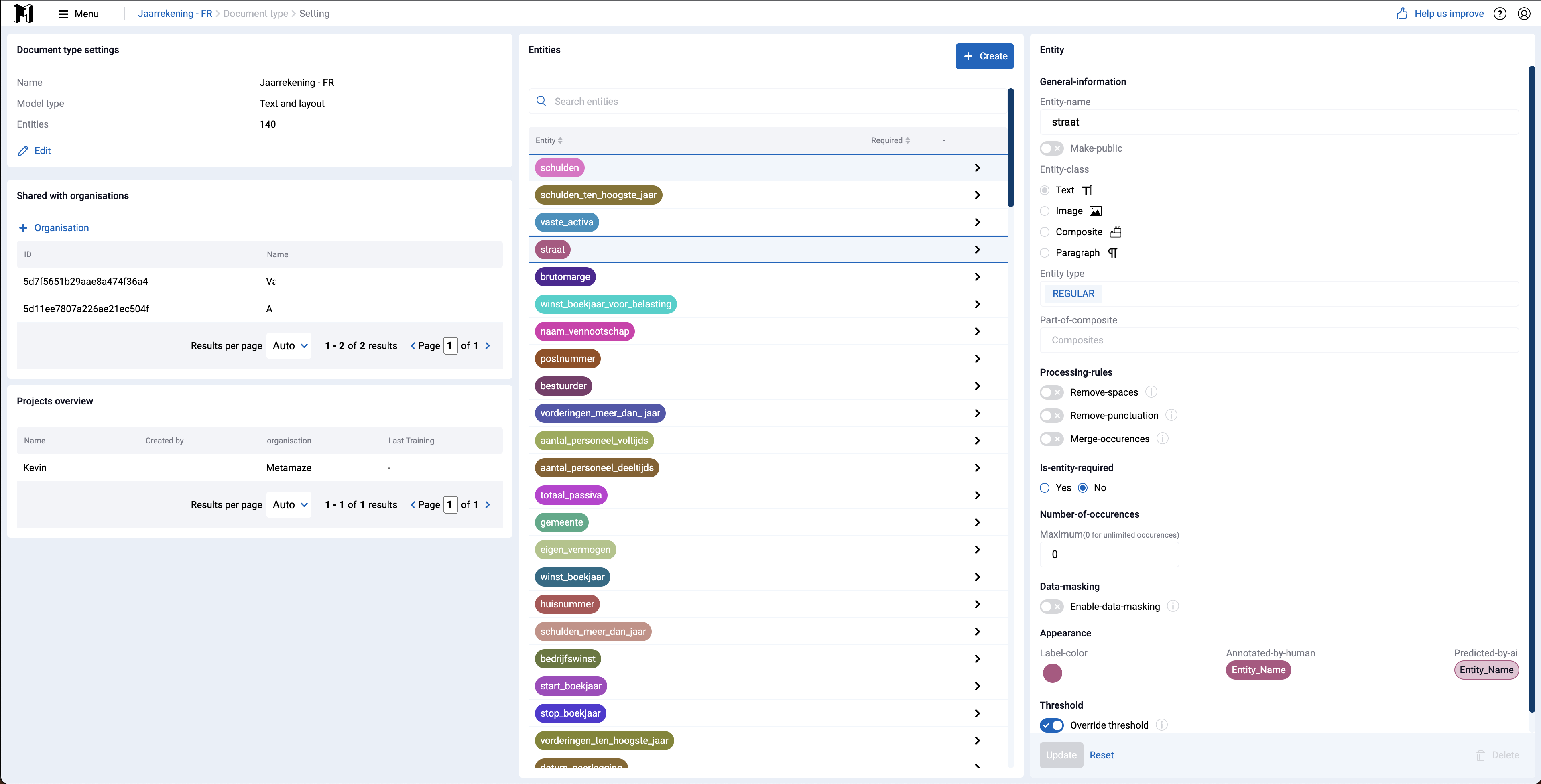1541x784 pixels.
Task: Open the Label-color swatch
Action: tap(1052, 673)
